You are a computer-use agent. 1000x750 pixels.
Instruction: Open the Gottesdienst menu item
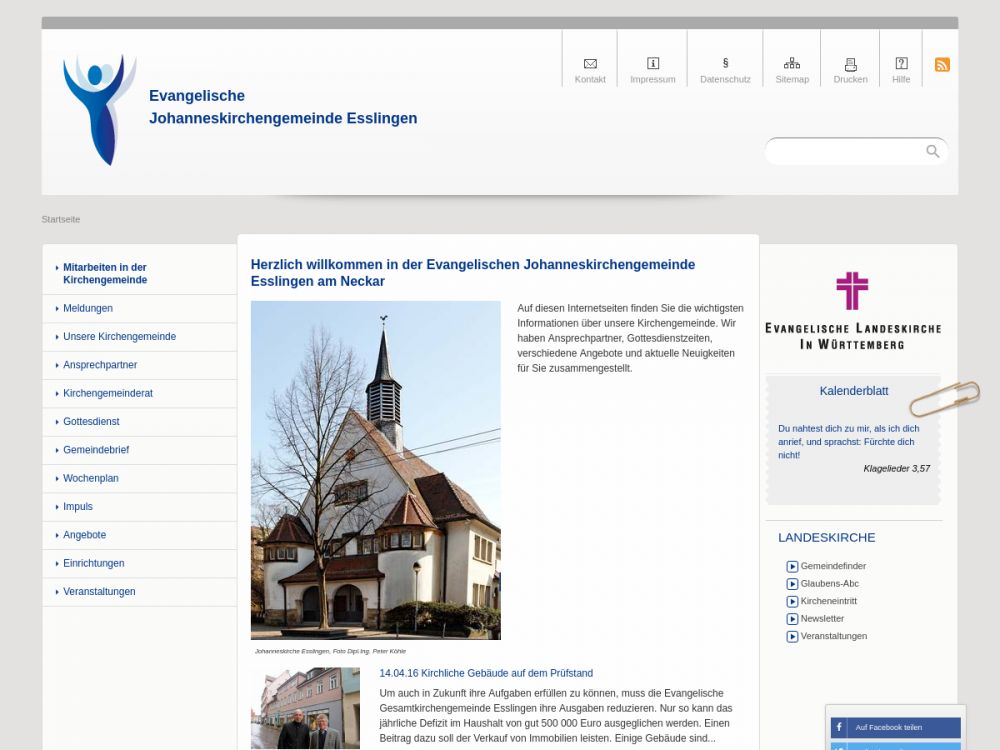(x=91, y=422)
